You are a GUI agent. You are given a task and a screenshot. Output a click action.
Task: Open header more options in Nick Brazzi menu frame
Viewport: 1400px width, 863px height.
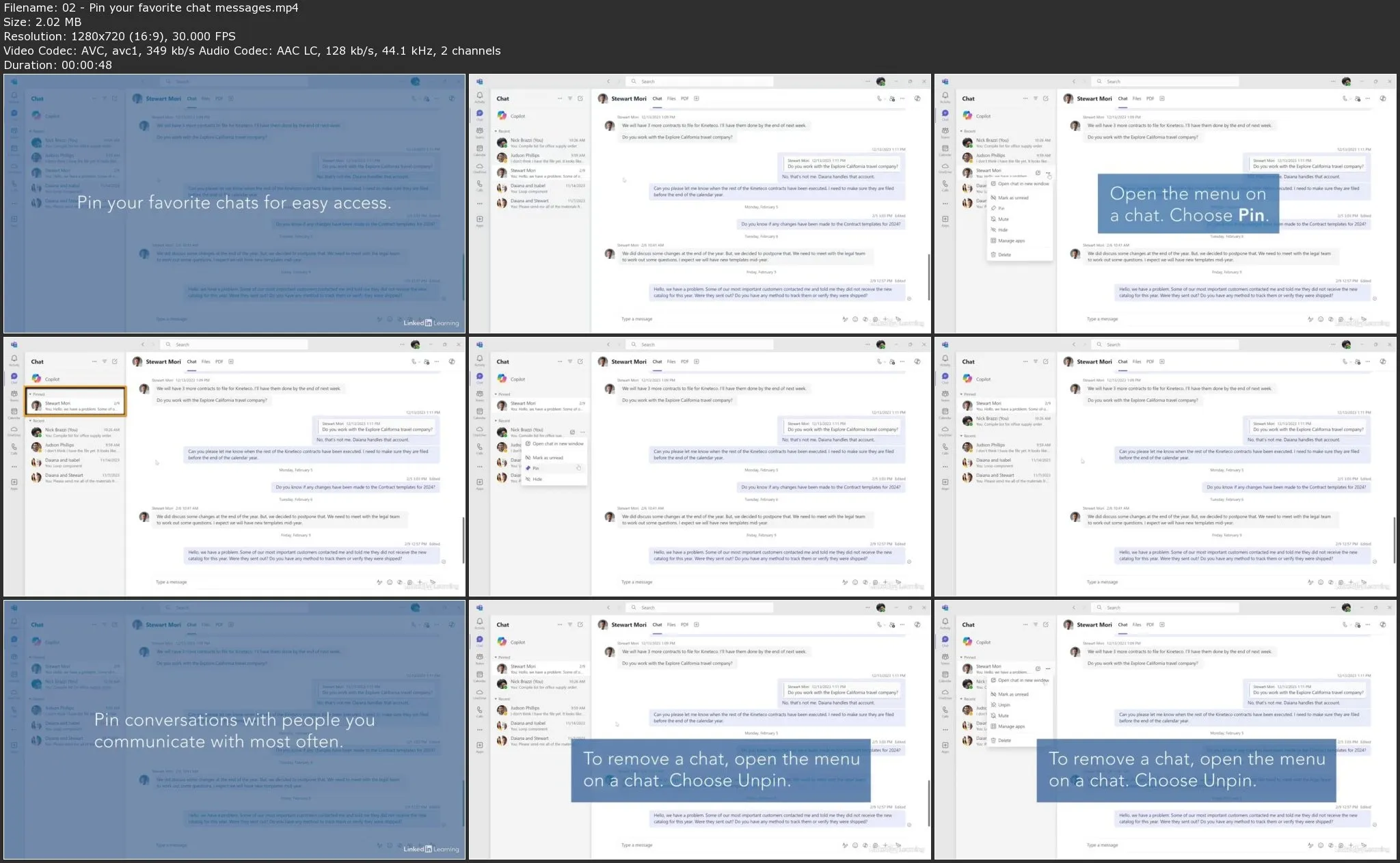point(902,361)
